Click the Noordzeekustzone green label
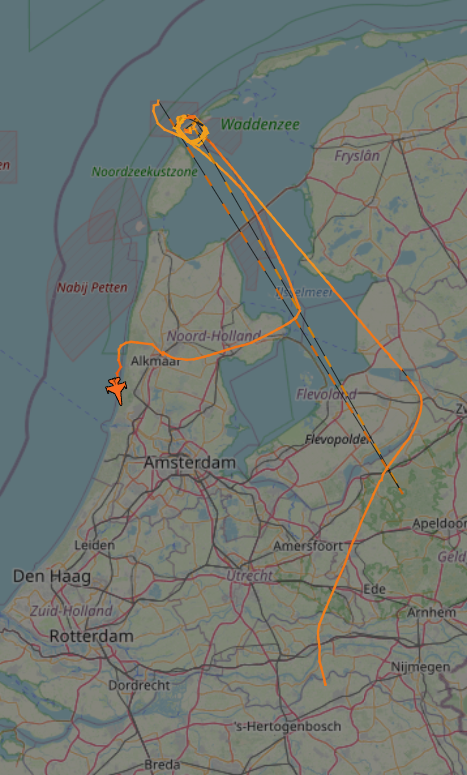Image resolution: width=467 pixels, height=775 pixels. 145,172
